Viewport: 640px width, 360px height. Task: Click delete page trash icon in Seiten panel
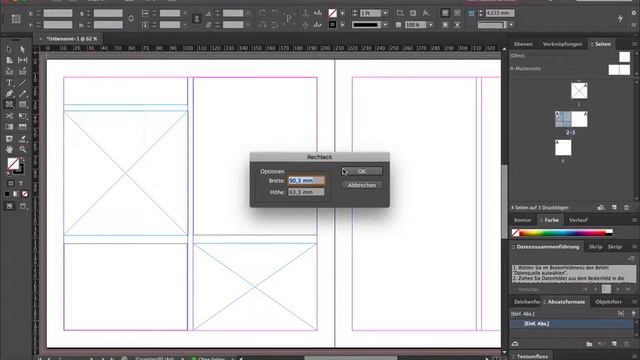pyautogui.click(x=627, y=208)
